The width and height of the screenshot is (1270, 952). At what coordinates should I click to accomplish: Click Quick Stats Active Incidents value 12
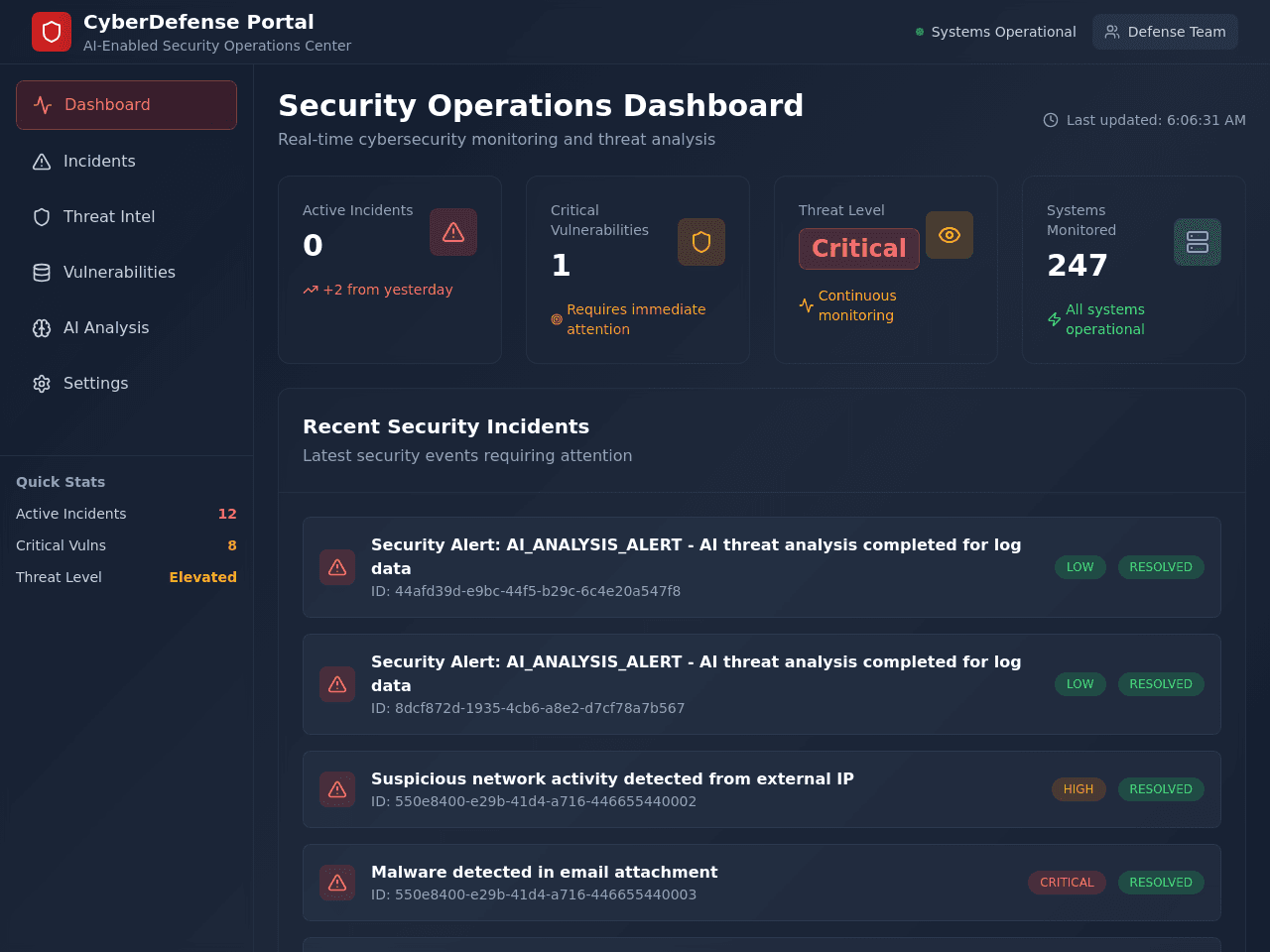227,514
